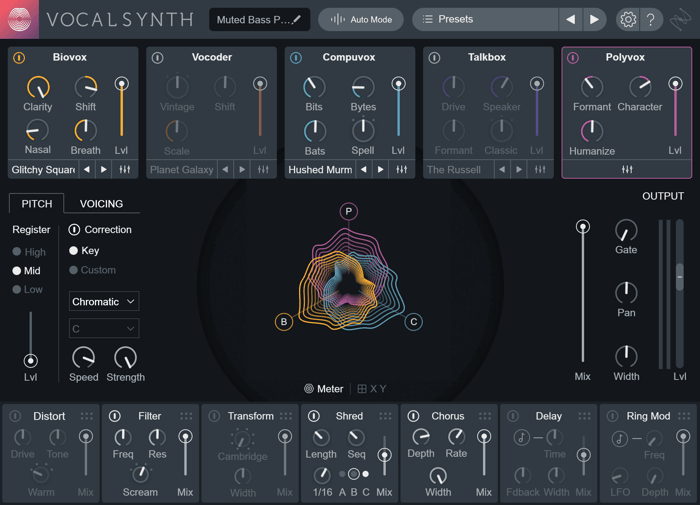Select next Compuvox preset arrow

380,169
